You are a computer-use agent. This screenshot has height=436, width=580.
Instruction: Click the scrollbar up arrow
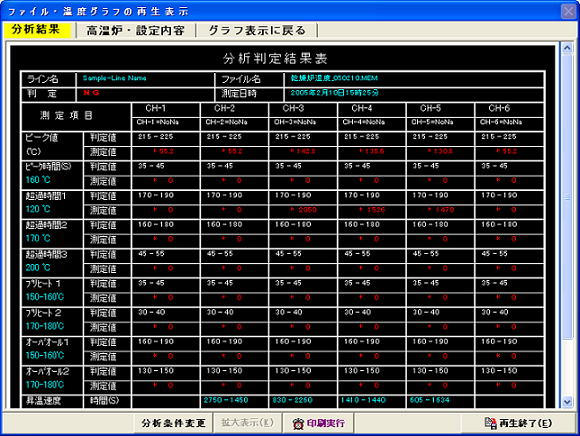(567, 48)
